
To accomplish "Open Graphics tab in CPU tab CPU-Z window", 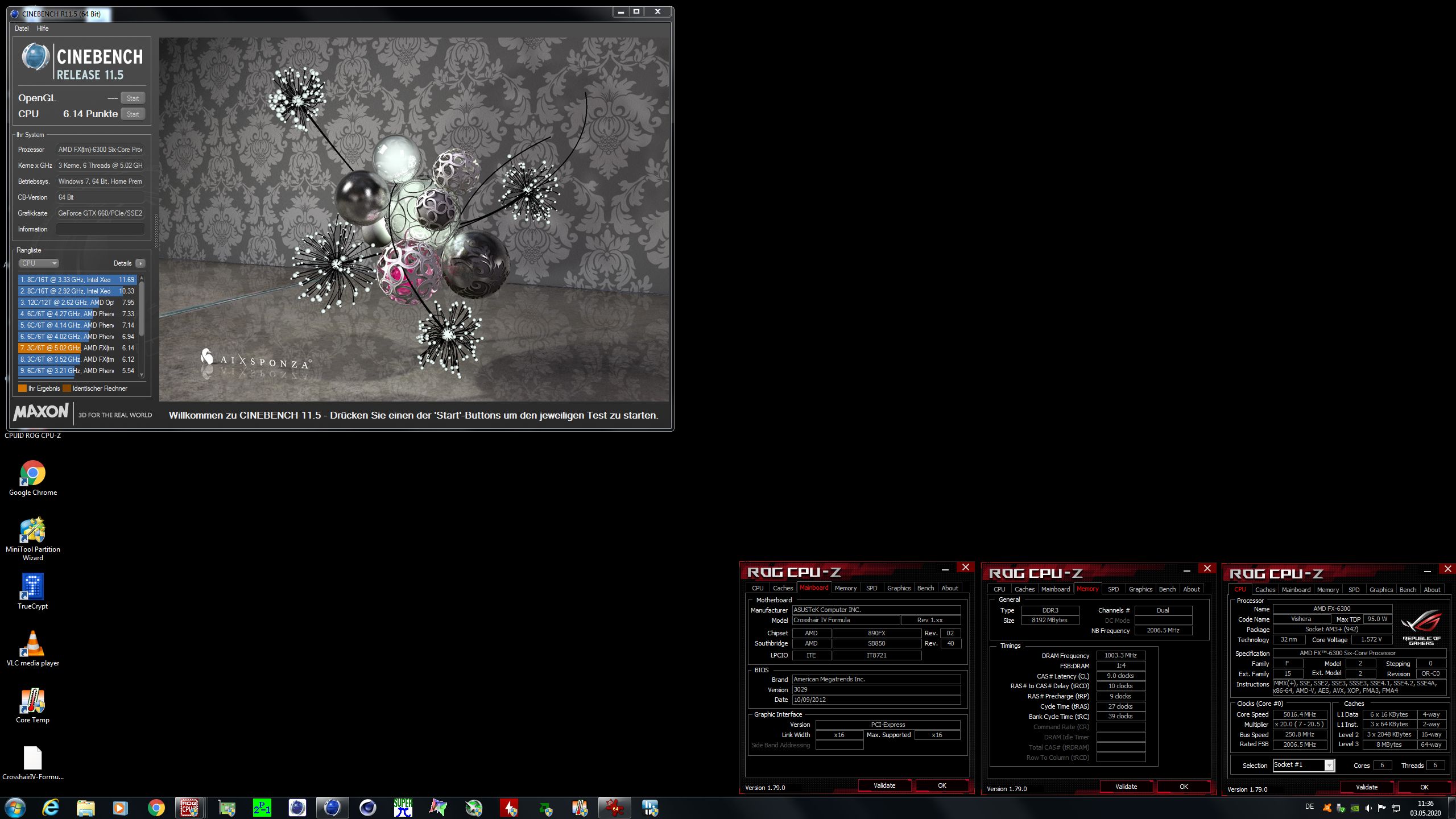I will pos(1381,590).
